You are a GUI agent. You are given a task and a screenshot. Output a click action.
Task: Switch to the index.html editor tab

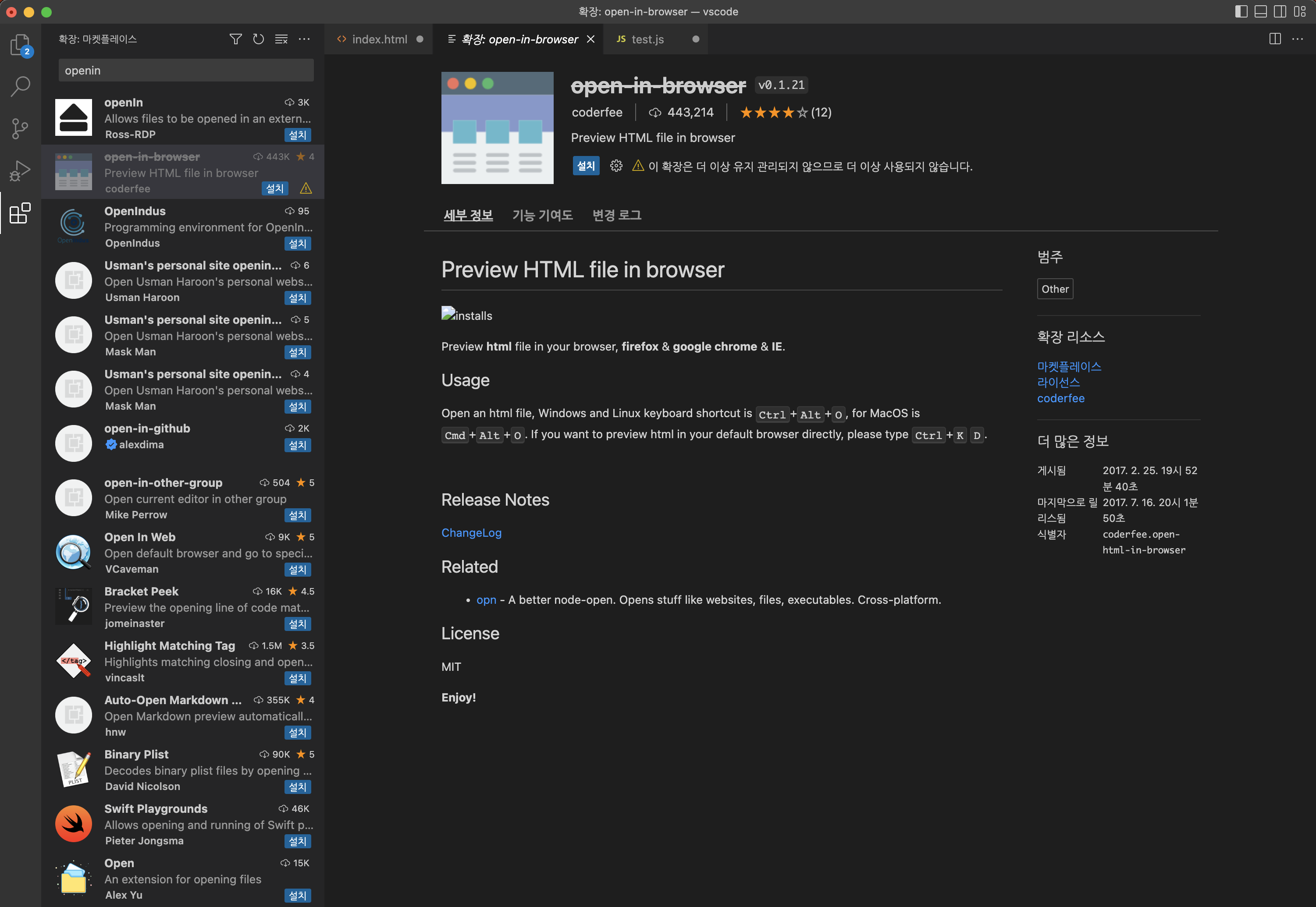[x=379, y=39]
